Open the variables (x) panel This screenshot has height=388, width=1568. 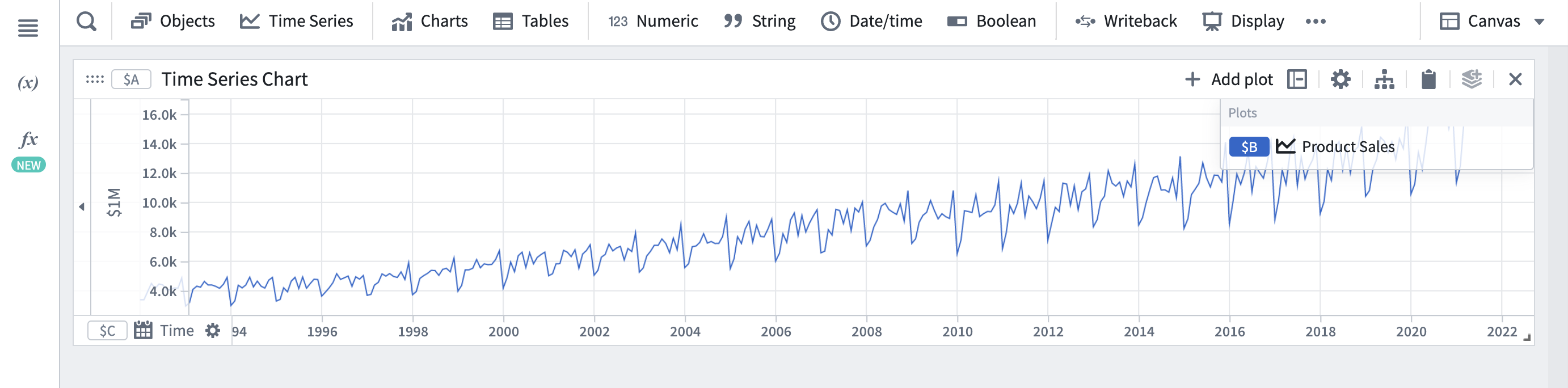point(28,82)
